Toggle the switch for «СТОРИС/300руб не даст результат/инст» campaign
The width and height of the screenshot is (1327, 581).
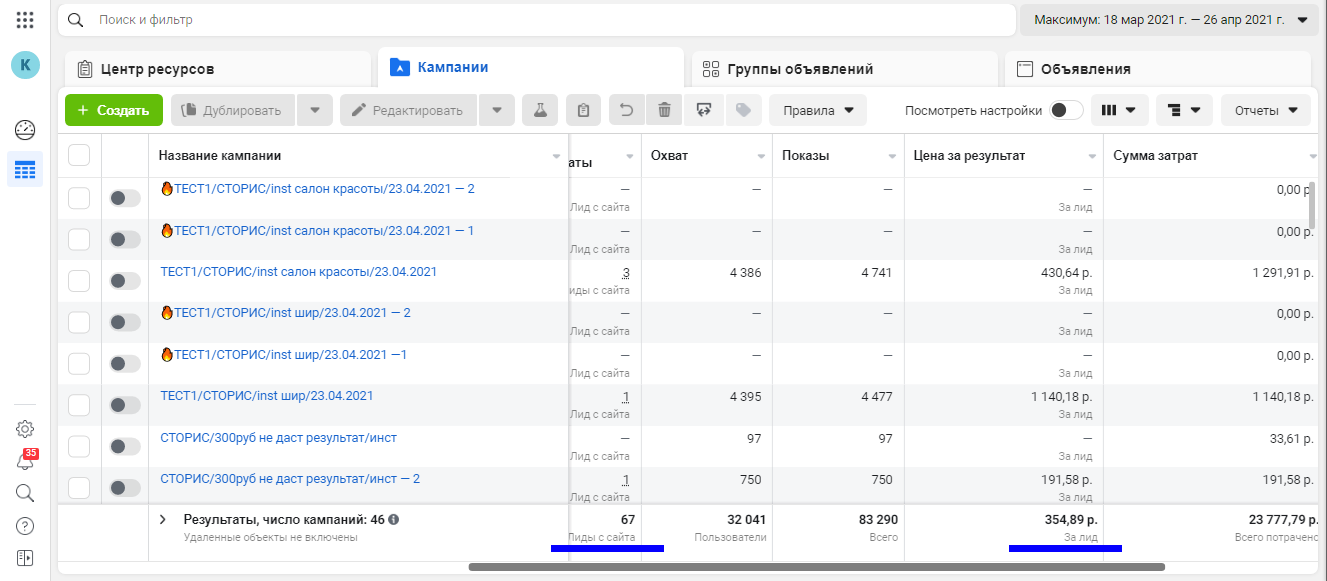tap(125, 447)
